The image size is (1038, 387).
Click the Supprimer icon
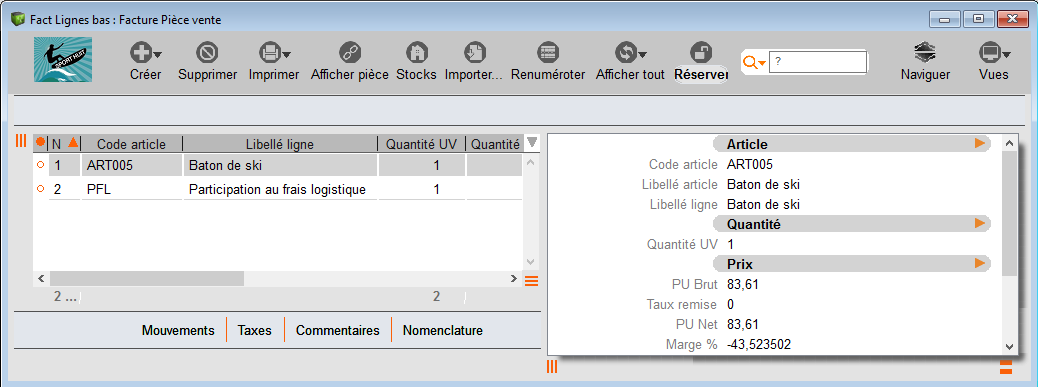[208, 52]
